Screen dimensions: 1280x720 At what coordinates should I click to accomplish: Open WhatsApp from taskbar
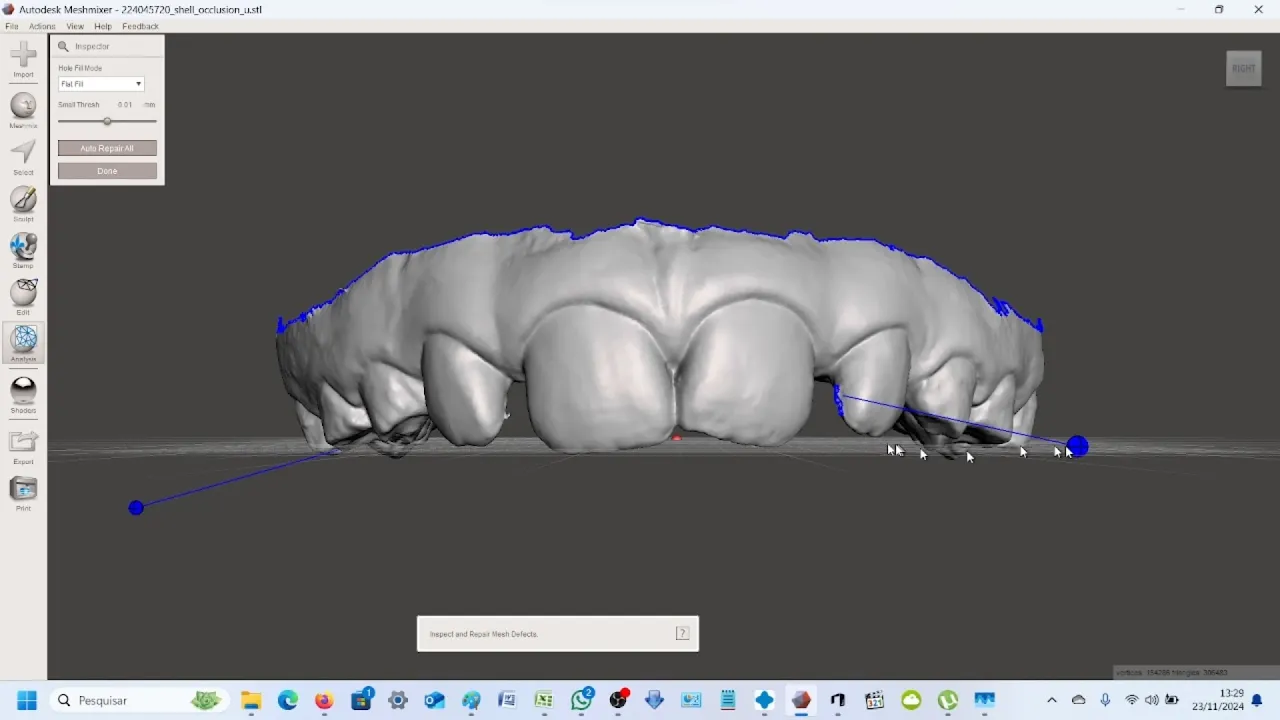[581, 700]
